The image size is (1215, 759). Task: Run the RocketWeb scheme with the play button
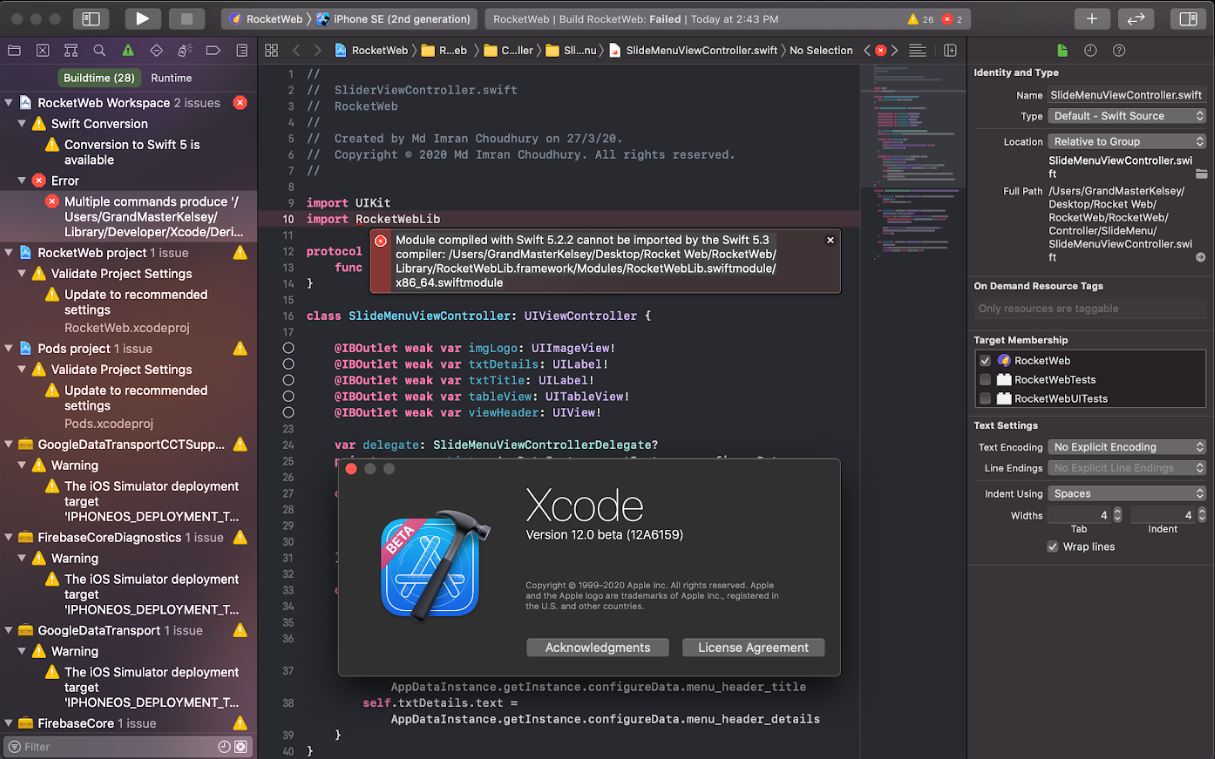click(142, 17)
